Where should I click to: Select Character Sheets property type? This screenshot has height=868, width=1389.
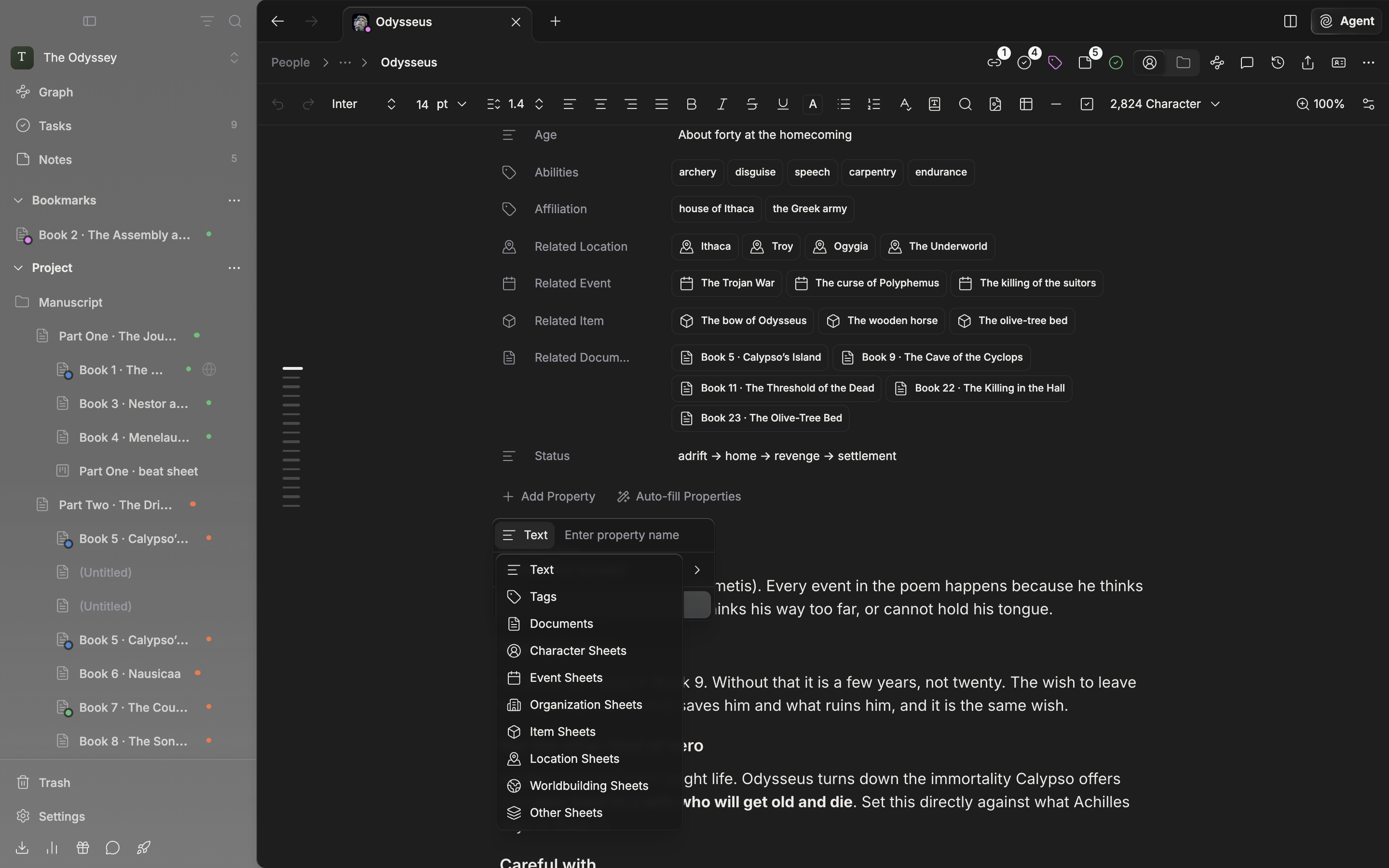pyautogui.click(x=589, y=651)
